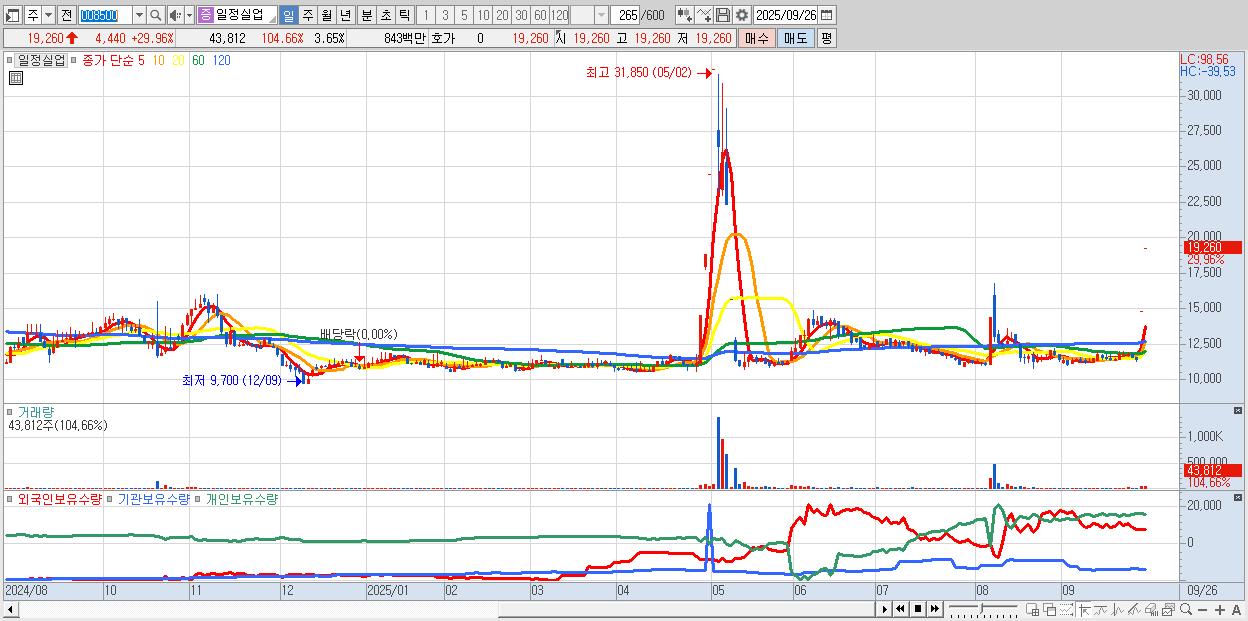Select the 10 interval button
1248x621 pixels.
point(483,15)
